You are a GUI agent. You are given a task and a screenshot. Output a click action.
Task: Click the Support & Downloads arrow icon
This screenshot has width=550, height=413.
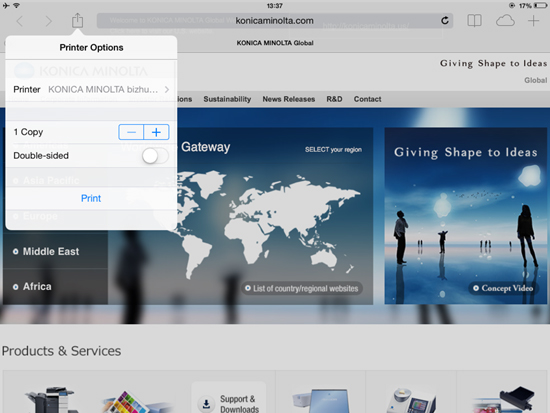pos(206,404)
